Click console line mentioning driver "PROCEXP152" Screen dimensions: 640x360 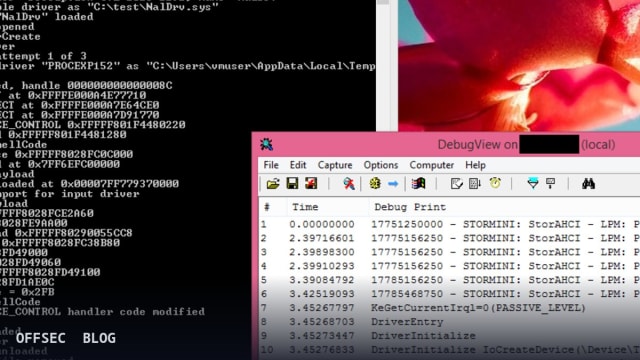coord(188,66)
